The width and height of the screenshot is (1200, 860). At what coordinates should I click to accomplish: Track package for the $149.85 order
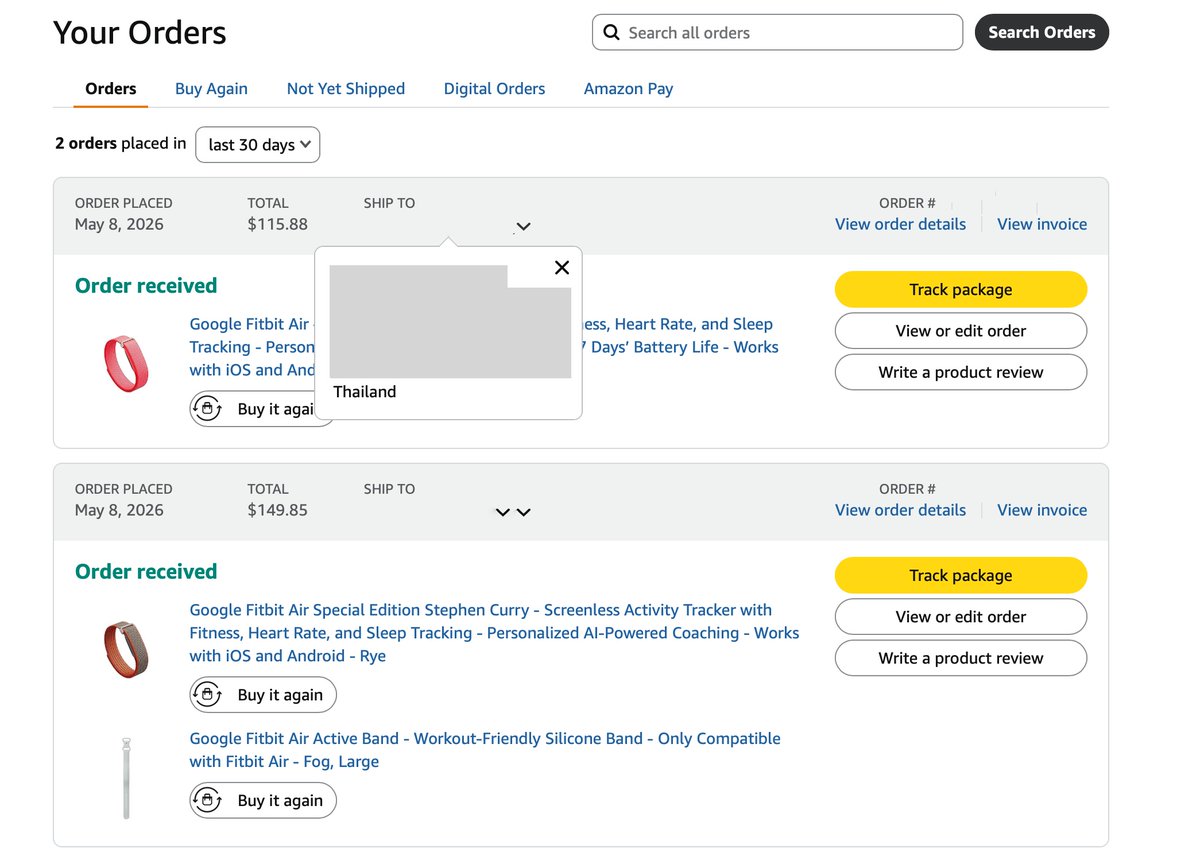coord(960,575)
